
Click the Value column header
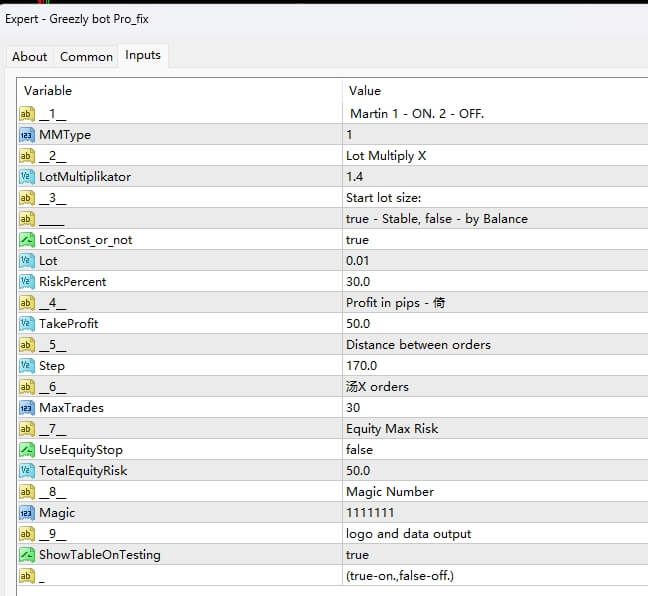coord(365,91)
